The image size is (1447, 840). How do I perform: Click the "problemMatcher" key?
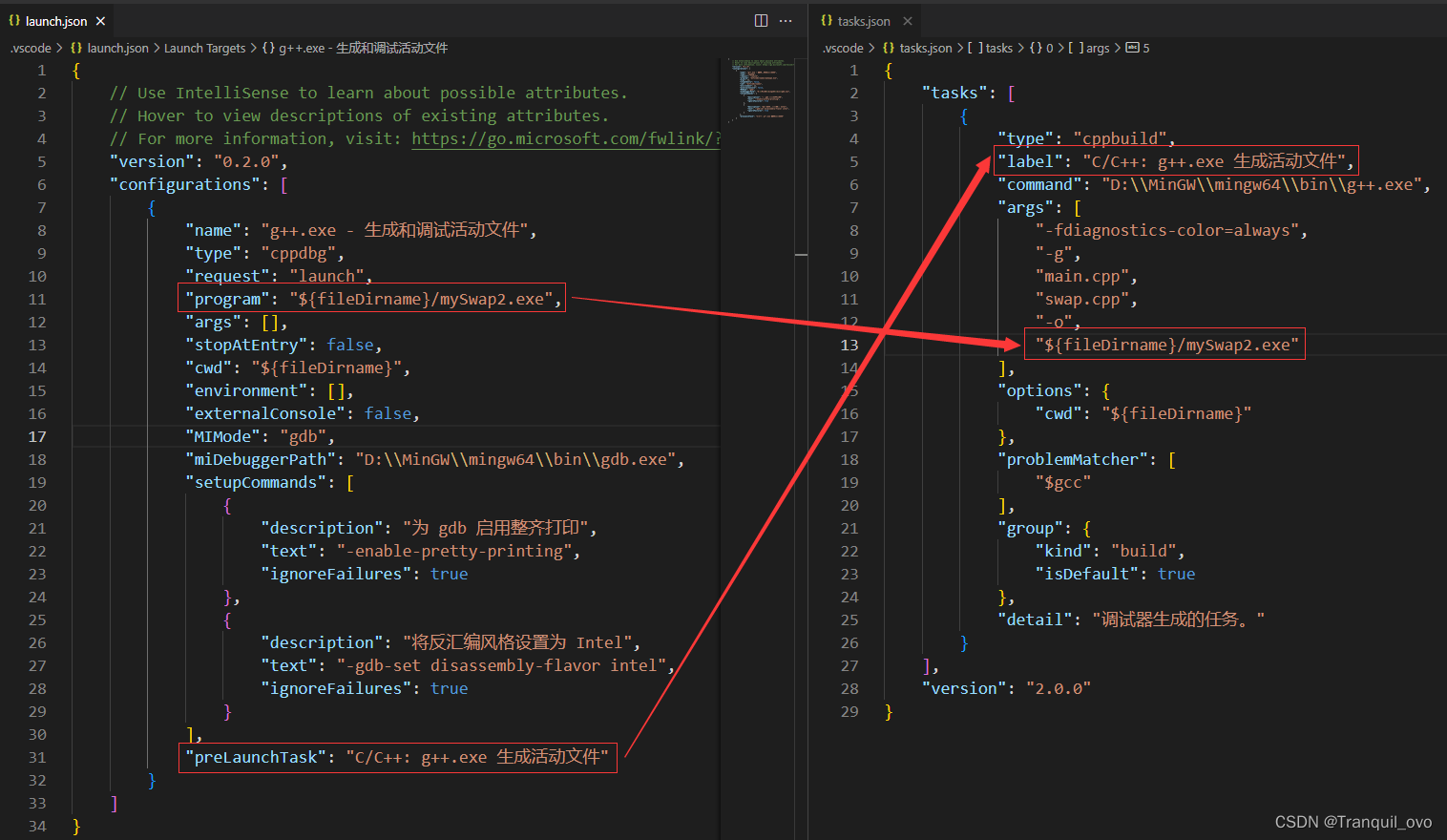(x=1073, y=459)
